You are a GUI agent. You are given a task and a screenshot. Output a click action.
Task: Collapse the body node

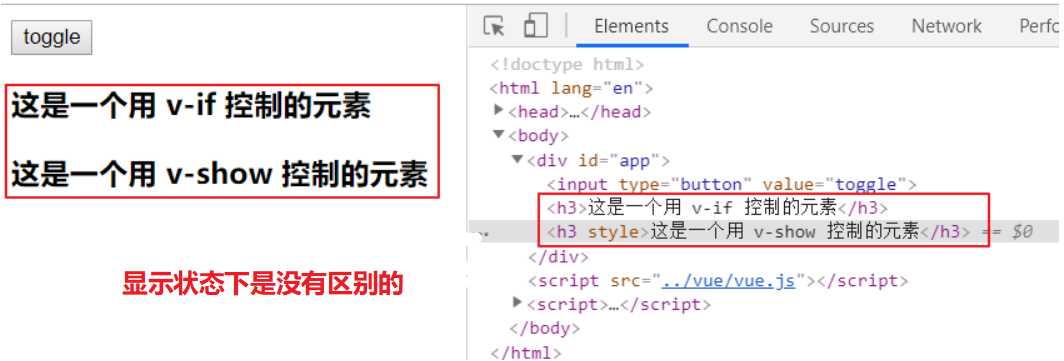click(x=499, y=135)
